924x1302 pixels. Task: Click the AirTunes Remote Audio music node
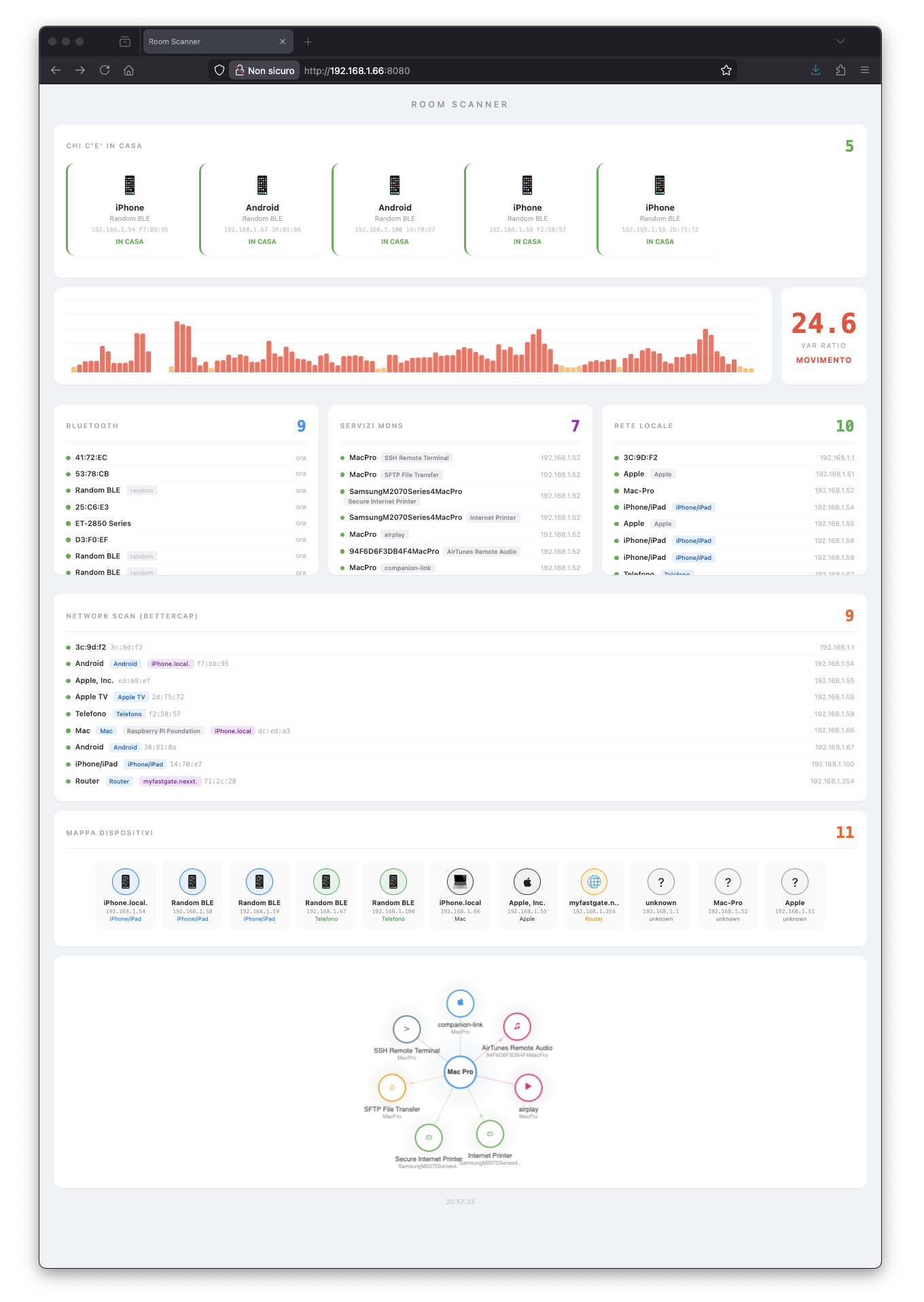point(517,1026)
